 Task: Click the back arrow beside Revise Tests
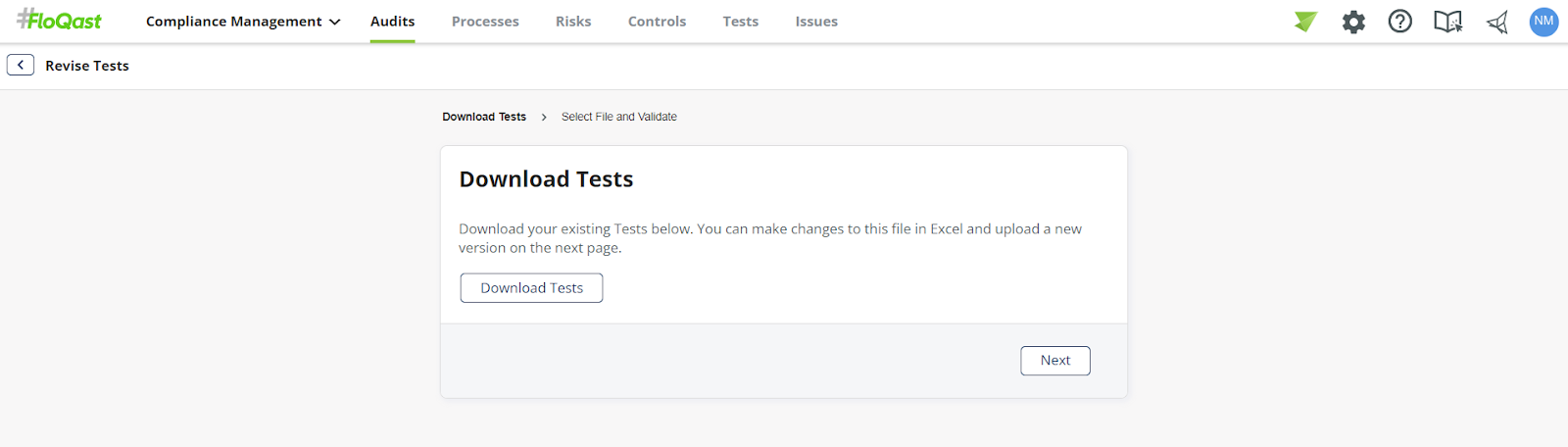[21, 66]
